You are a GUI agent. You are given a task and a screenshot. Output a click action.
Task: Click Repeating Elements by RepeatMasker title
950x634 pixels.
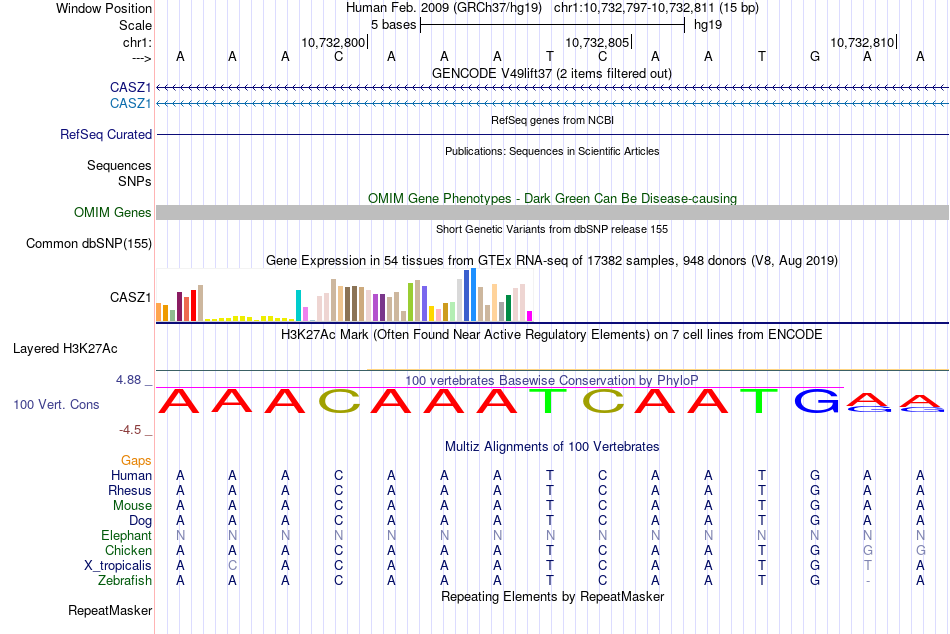coord(552,596)
